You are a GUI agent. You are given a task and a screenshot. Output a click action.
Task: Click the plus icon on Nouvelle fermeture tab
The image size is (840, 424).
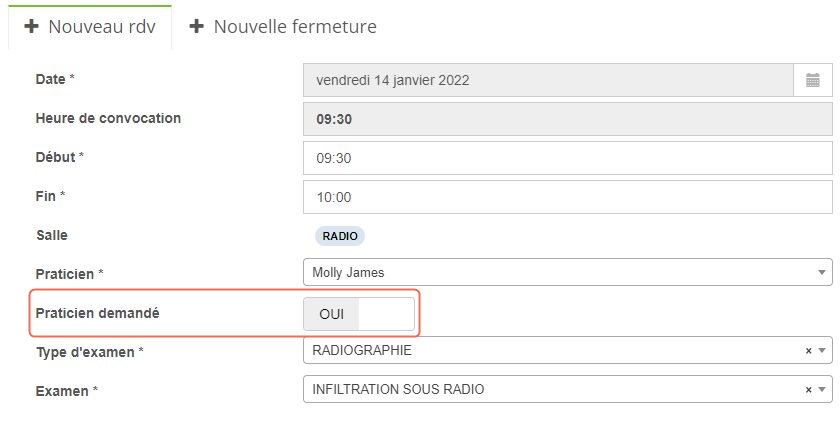(197, 27)
